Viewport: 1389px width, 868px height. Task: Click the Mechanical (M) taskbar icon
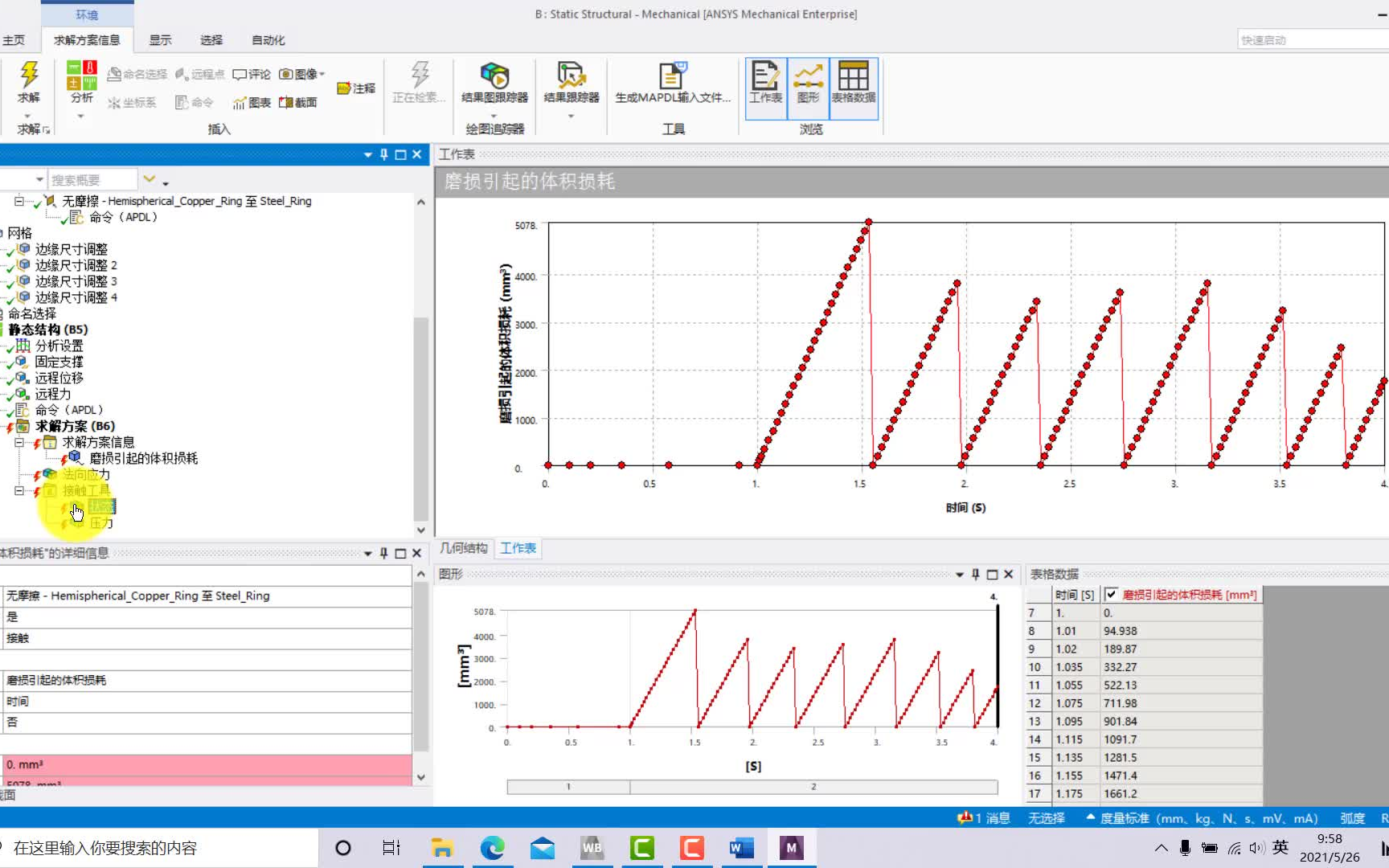tap(791, 848)
